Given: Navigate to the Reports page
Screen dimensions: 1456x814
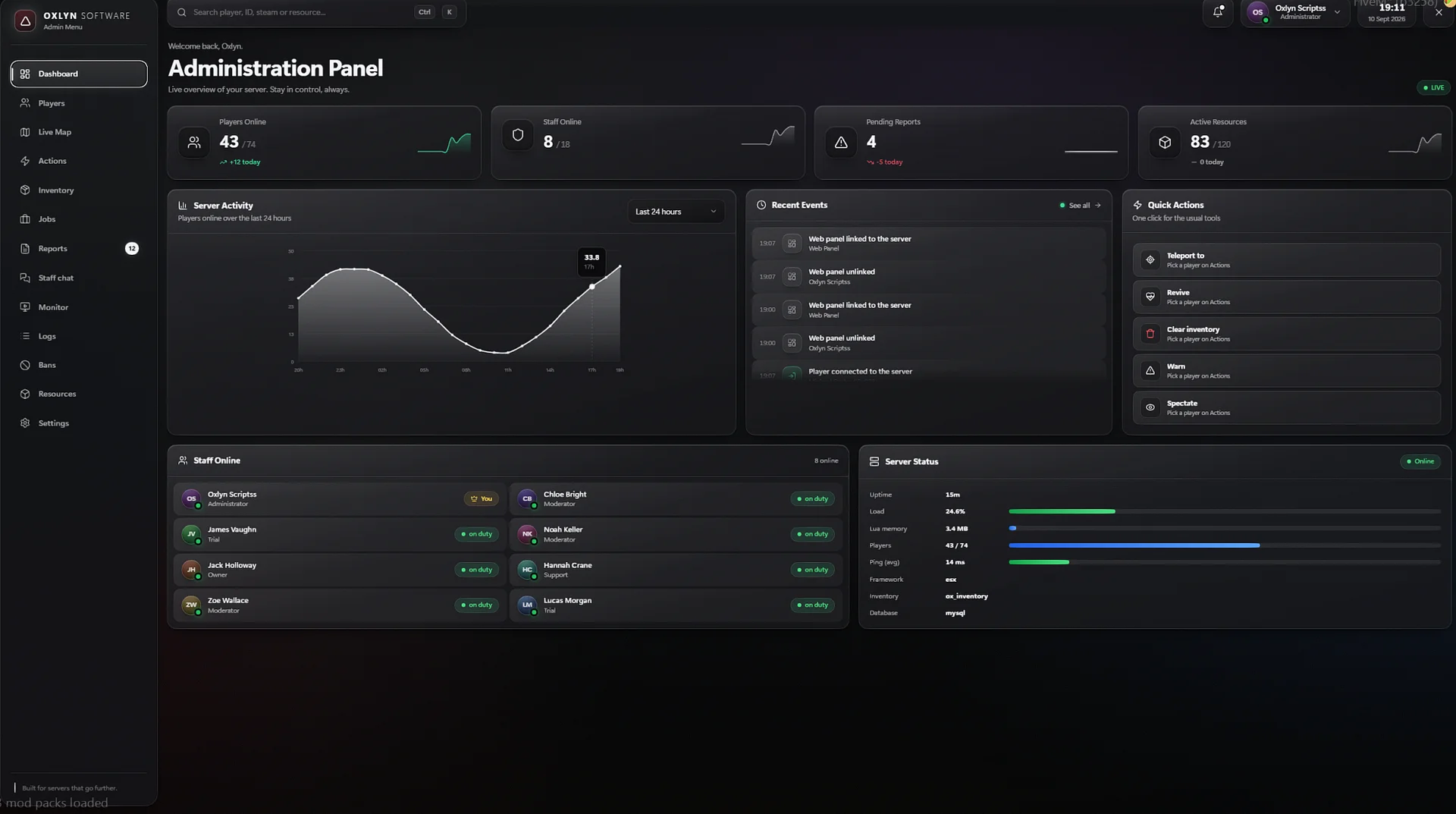Looking at the screenshot, I should [79, 249].
